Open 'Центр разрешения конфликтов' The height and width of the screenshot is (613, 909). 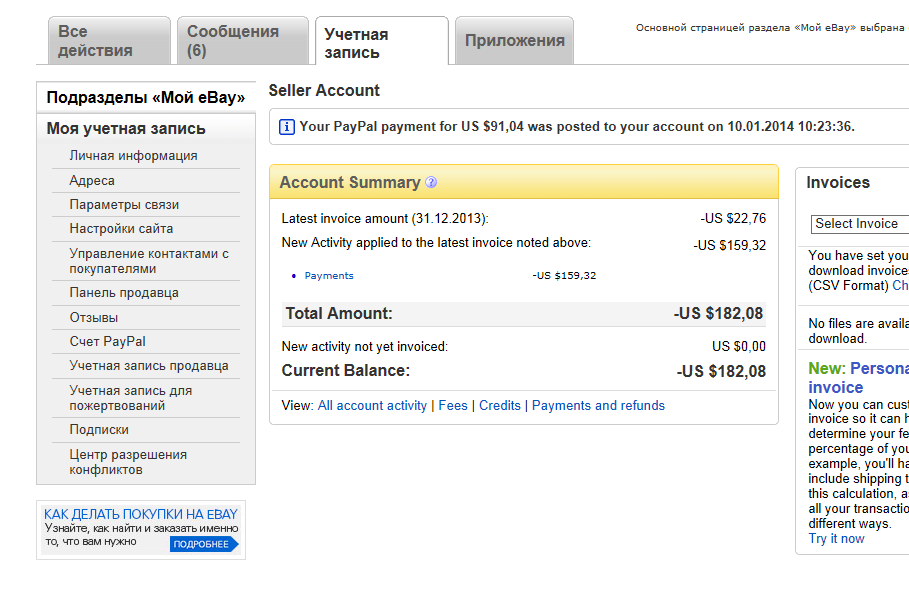(x=128, y=462)
